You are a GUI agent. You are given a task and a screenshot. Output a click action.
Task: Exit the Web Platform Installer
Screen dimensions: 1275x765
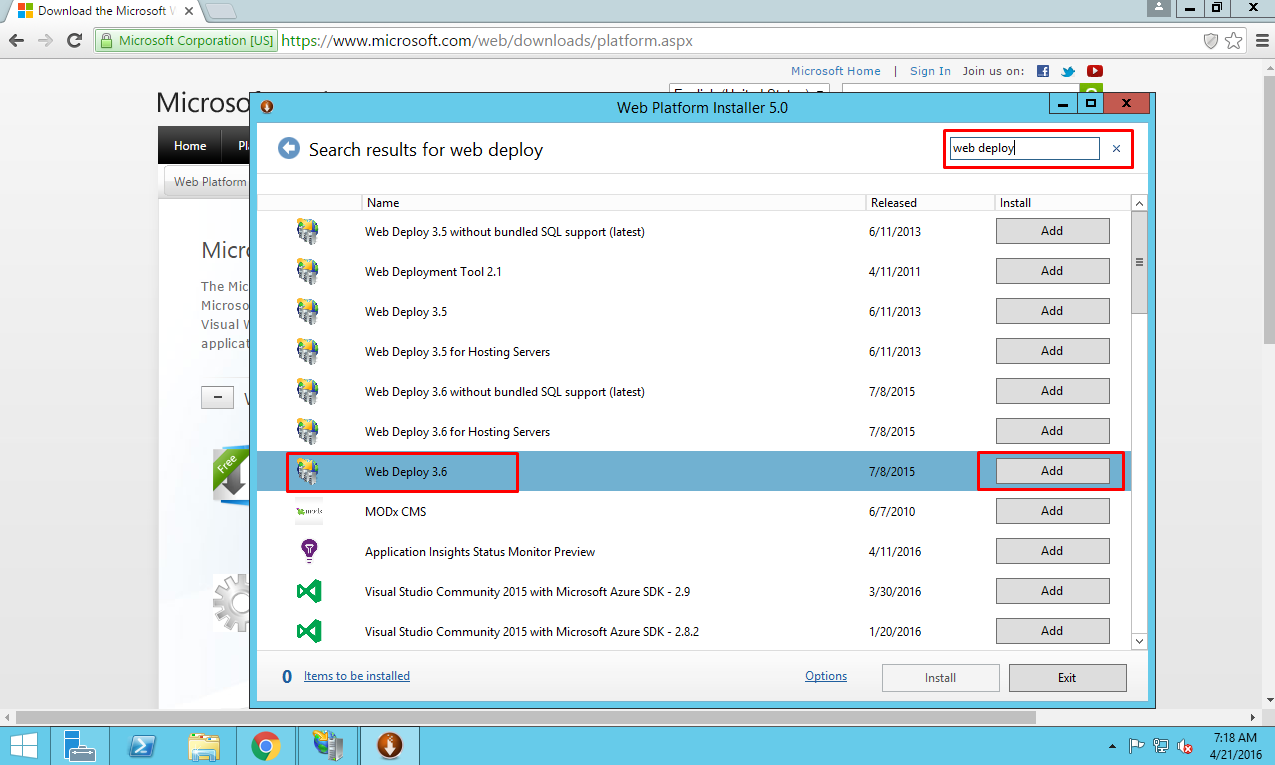pos(1067,678)
